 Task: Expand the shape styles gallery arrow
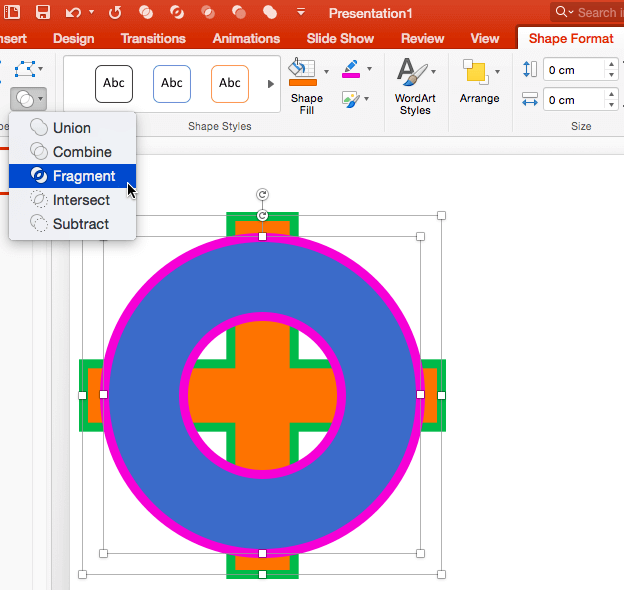270,84
